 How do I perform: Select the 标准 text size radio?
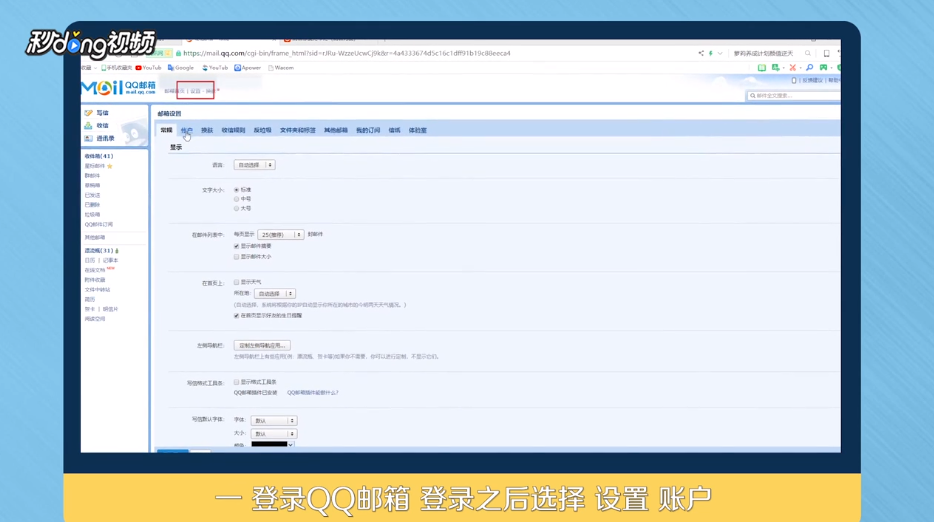click(x=236, y=189)
